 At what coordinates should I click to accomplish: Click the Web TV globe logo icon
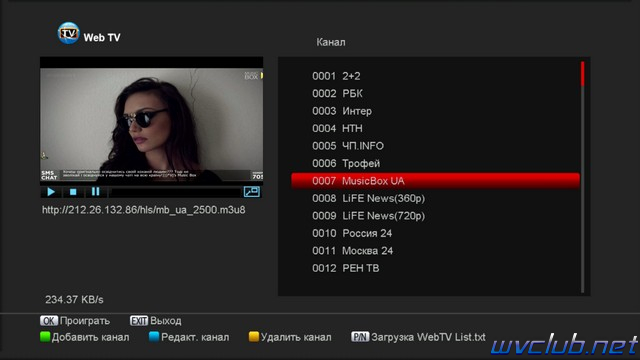[68, 33]
